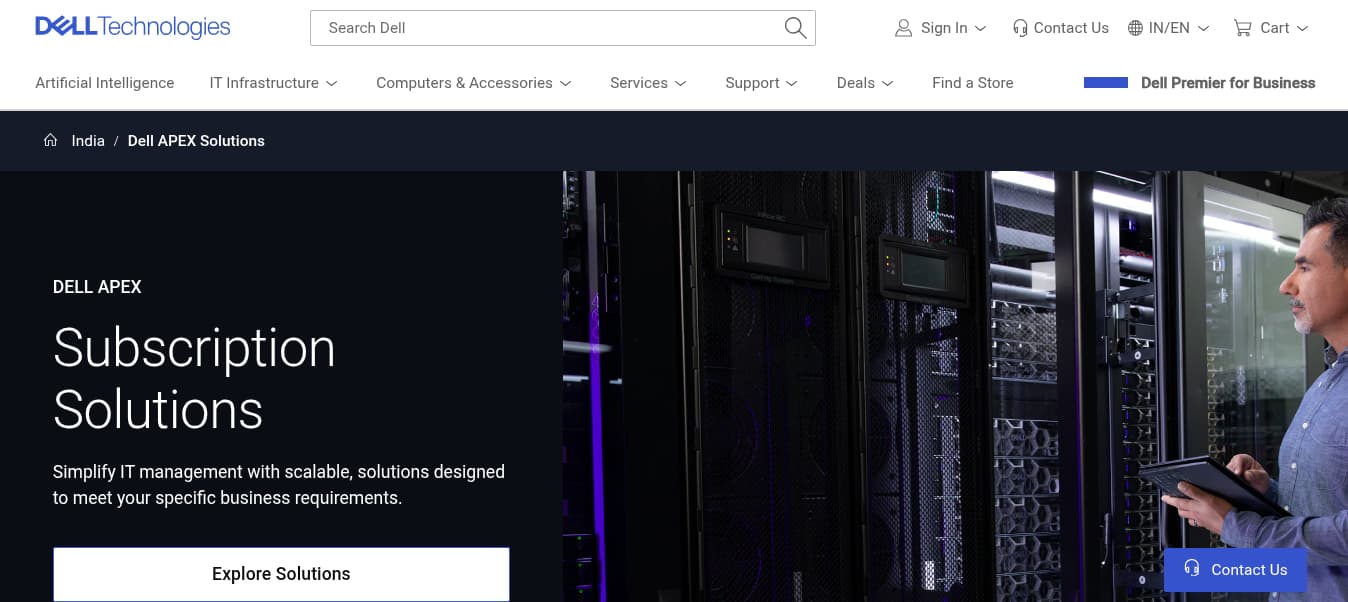Select Computers & Accessories menu label
Viewport: 1348px width, 602px height.
click(464, 83)
